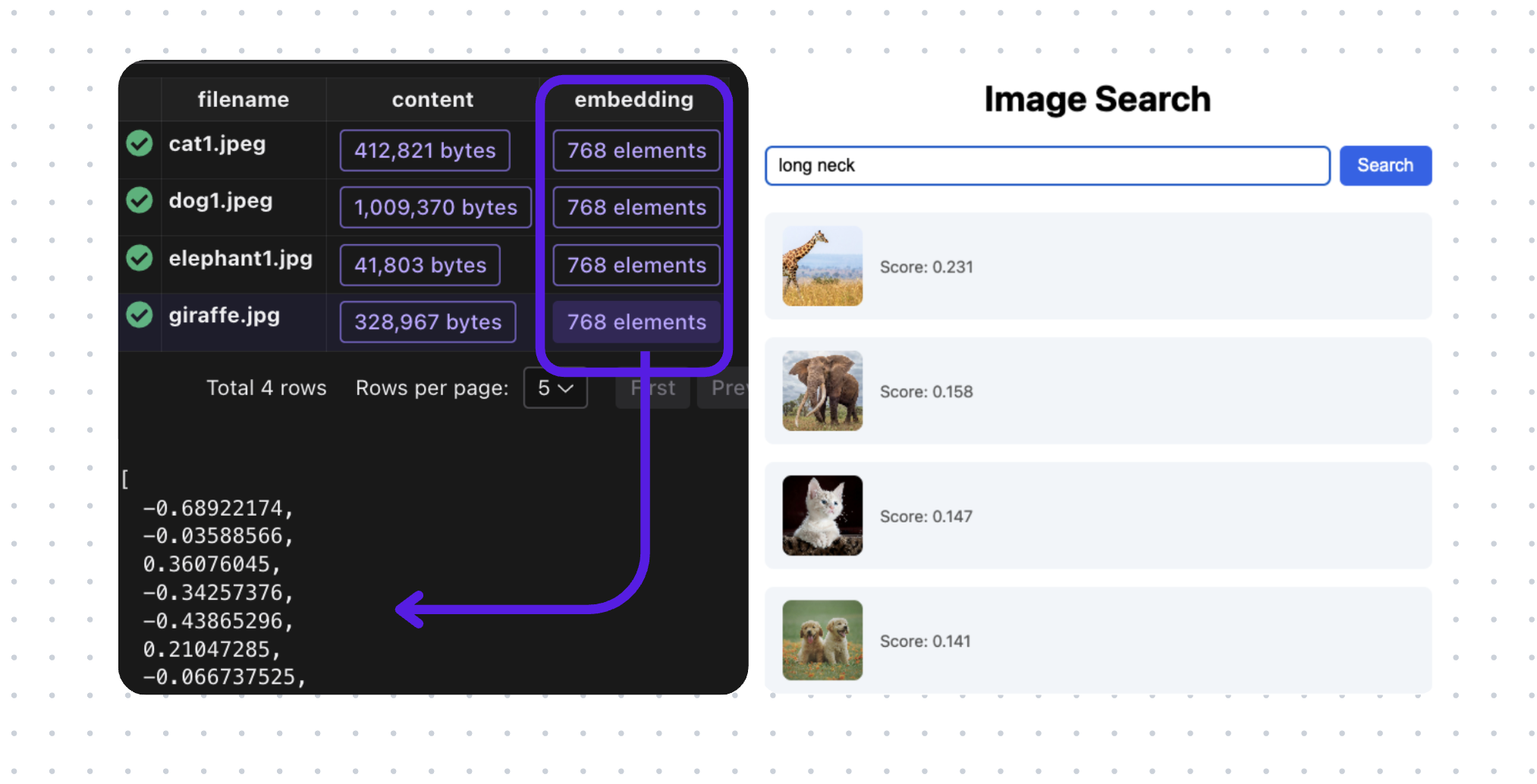Focus the search box containing 'long neck'
Viewport: 1537px width, 784px height.
(1047, 165)
